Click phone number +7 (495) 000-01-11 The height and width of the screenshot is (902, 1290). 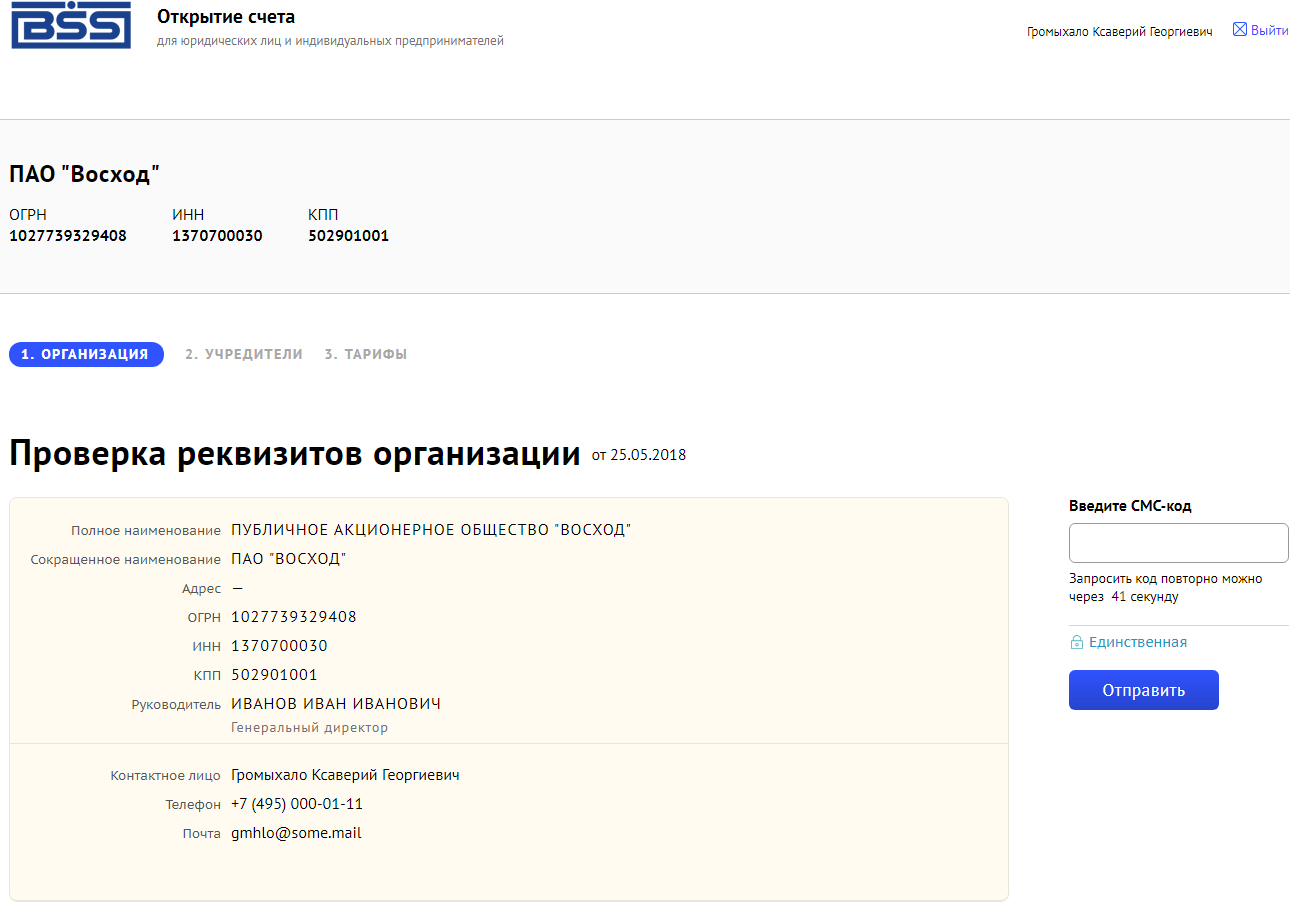297,804
